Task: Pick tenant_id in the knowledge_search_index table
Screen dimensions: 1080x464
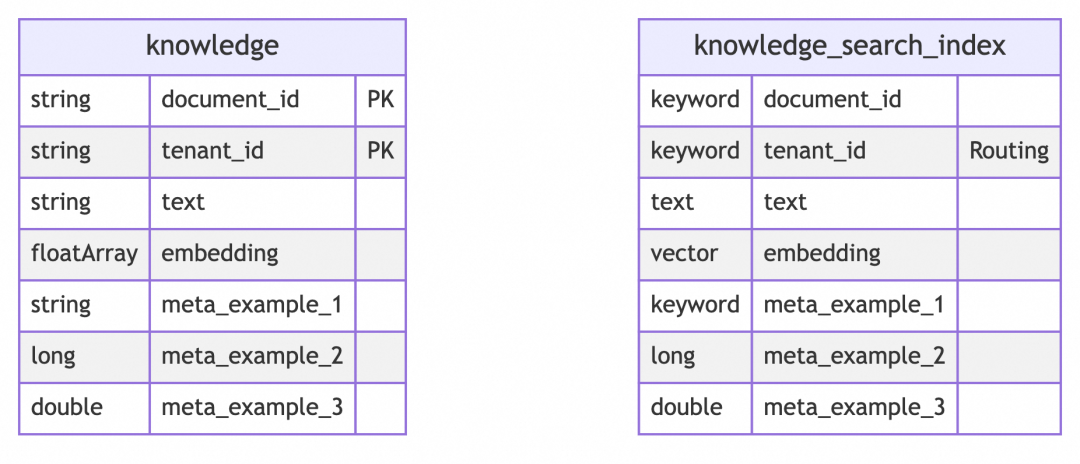Action: 815,151
